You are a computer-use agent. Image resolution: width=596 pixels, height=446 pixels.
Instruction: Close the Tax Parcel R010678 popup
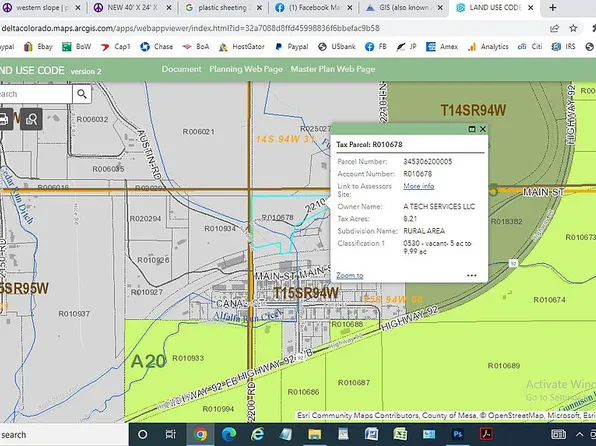pyautogui.click(x=483, y=129)
